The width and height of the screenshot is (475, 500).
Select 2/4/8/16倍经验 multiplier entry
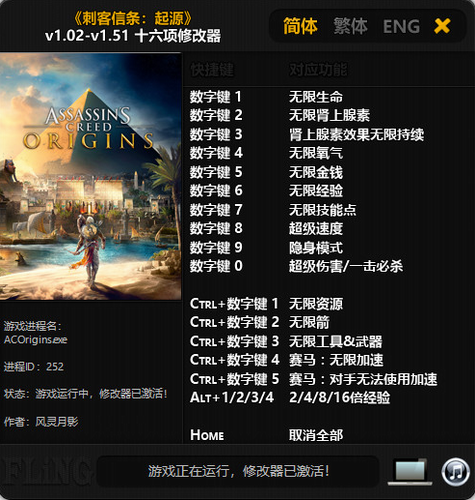pos(339,397)
